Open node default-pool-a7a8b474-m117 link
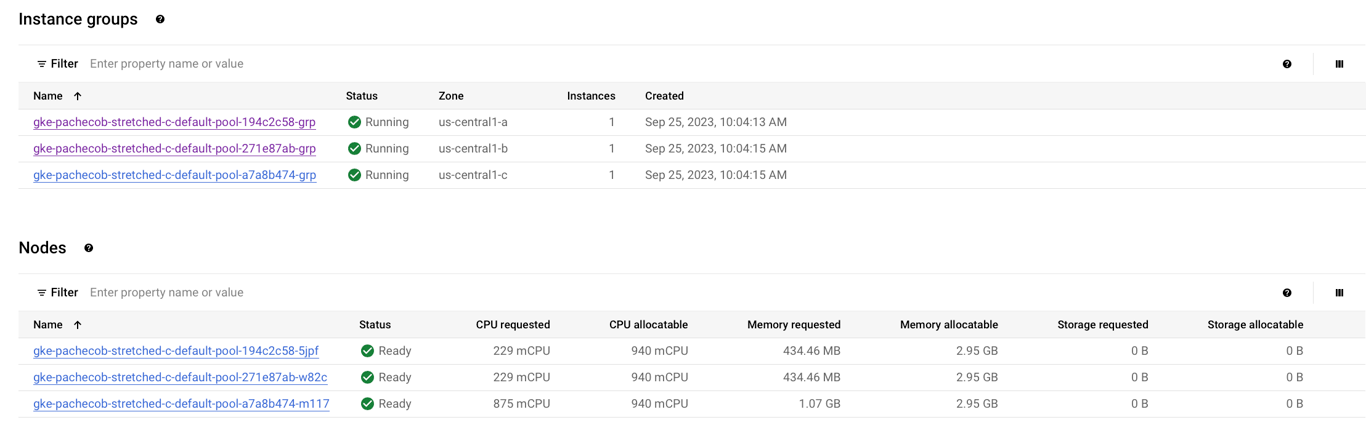This screenshot has height=444, width=1366. pos(181,404)
